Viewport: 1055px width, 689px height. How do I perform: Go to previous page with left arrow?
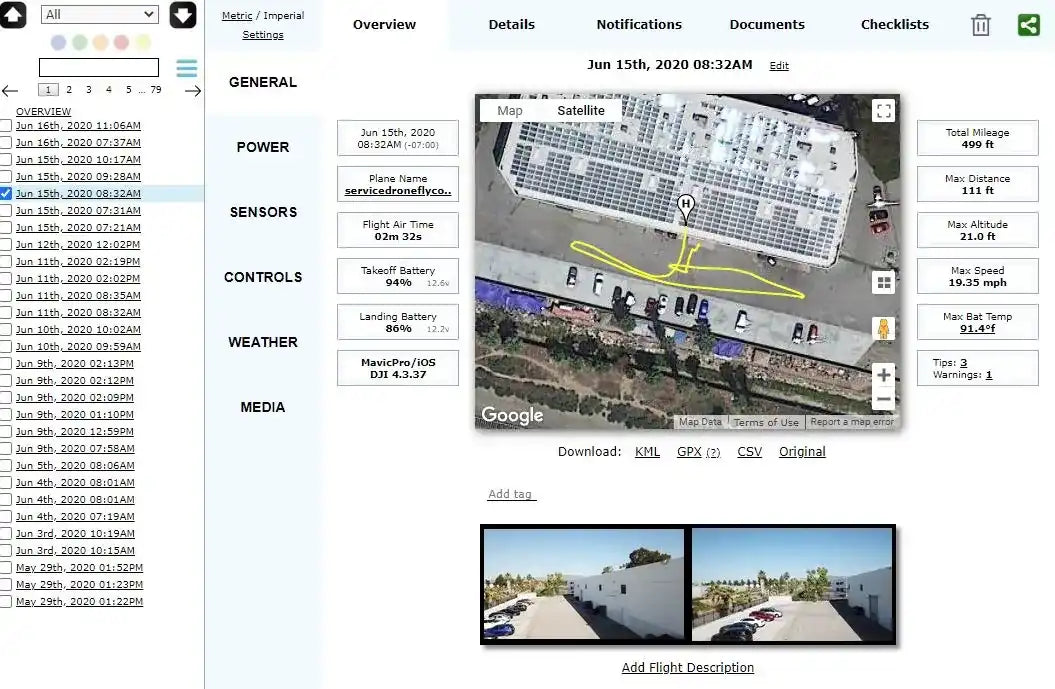[10, 91]
